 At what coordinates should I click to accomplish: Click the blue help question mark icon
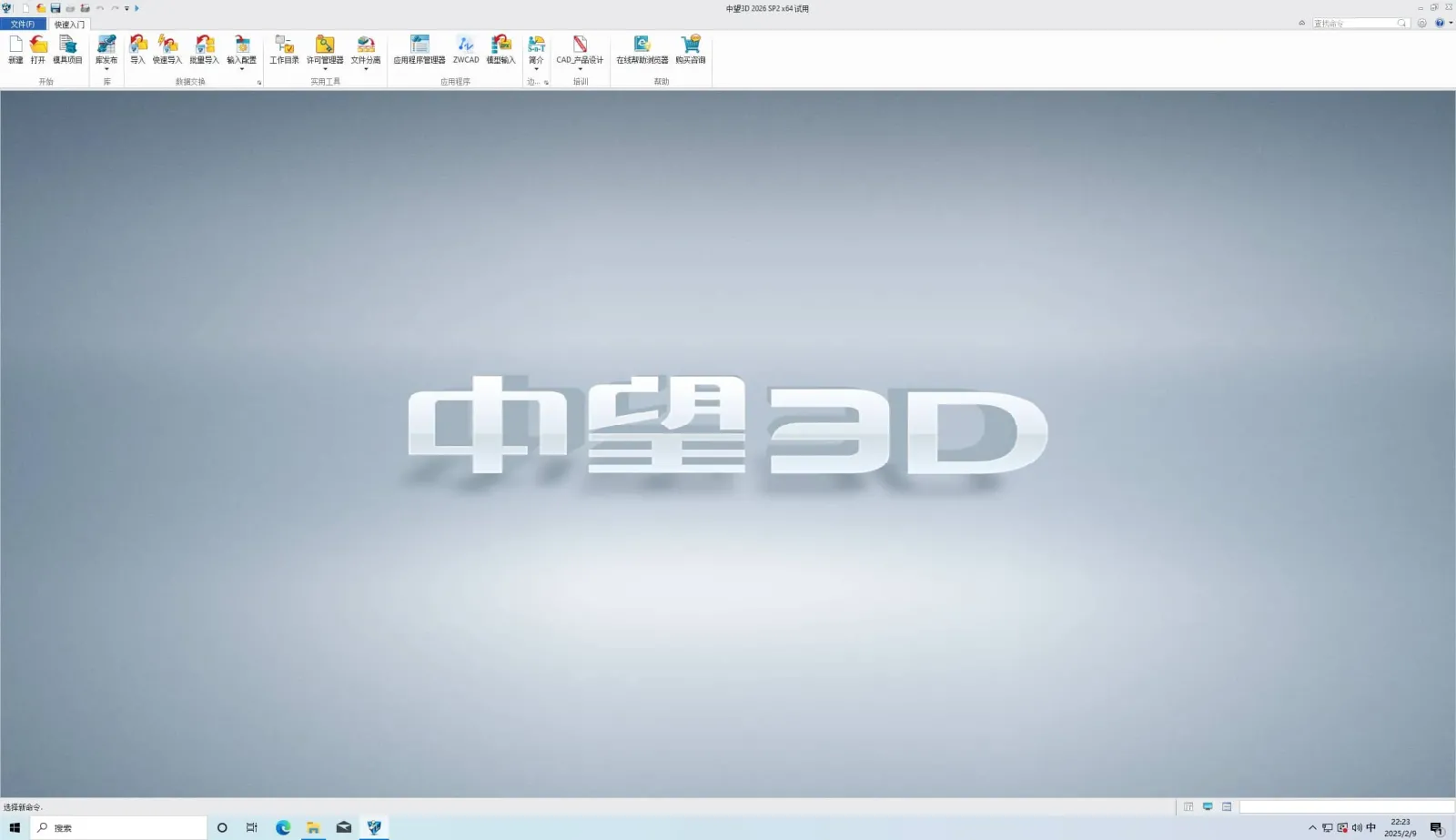click(1440, 23)
